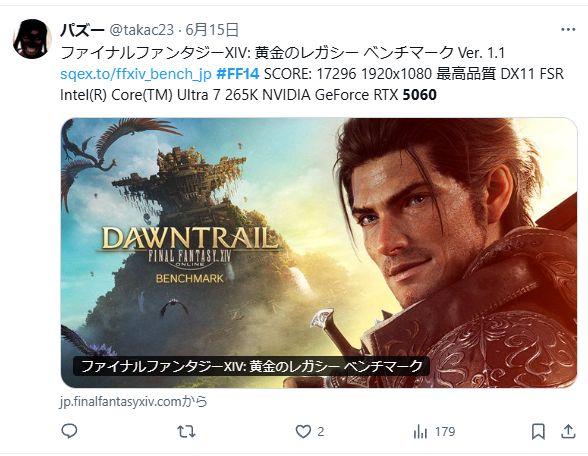588x456 pixels.
Task: Open the Dawntrail benchmark card image
Action: click(319, 253)
